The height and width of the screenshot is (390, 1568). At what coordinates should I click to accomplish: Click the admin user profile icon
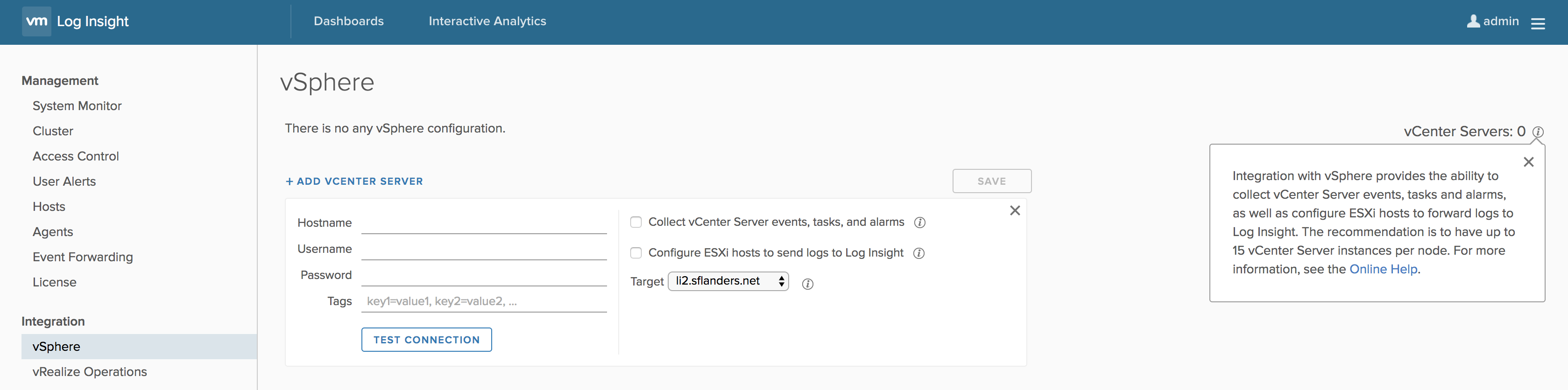[1473, 21]
